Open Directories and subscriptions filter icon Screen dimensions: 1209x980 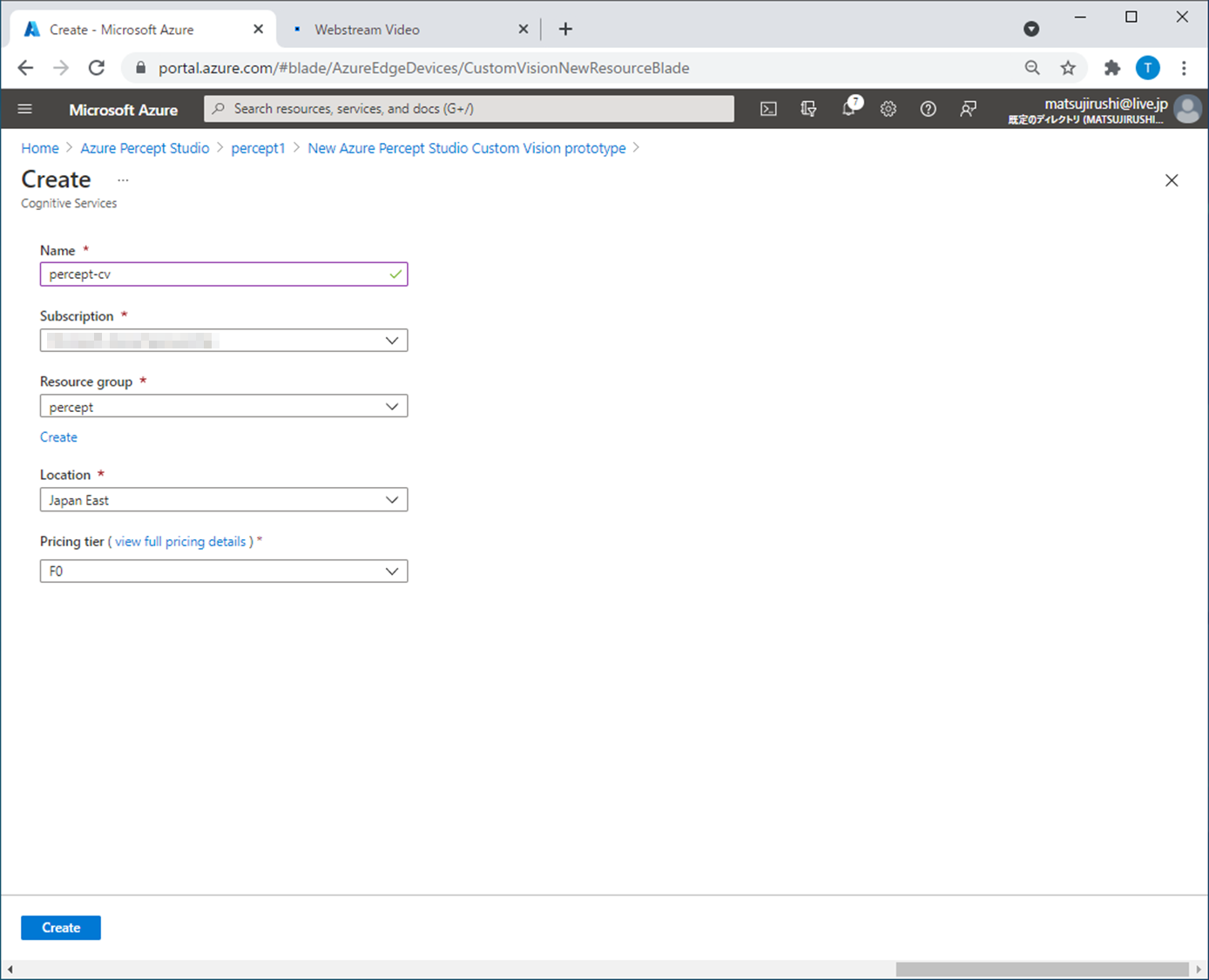pyautogui.click(x=808, y=109)
